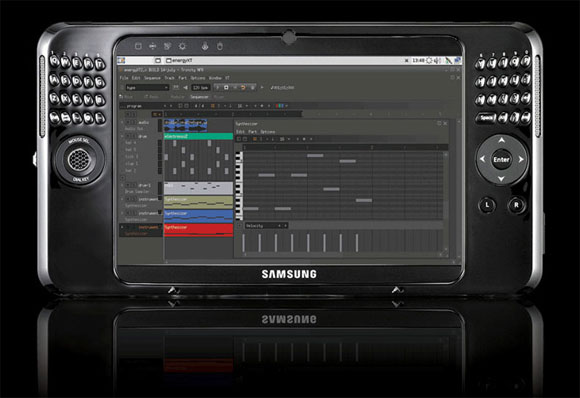Viewport: 580px width, 398px height.
Task: Click the RGB color swatch in sequencer toolbar
Action: [280, 106]
